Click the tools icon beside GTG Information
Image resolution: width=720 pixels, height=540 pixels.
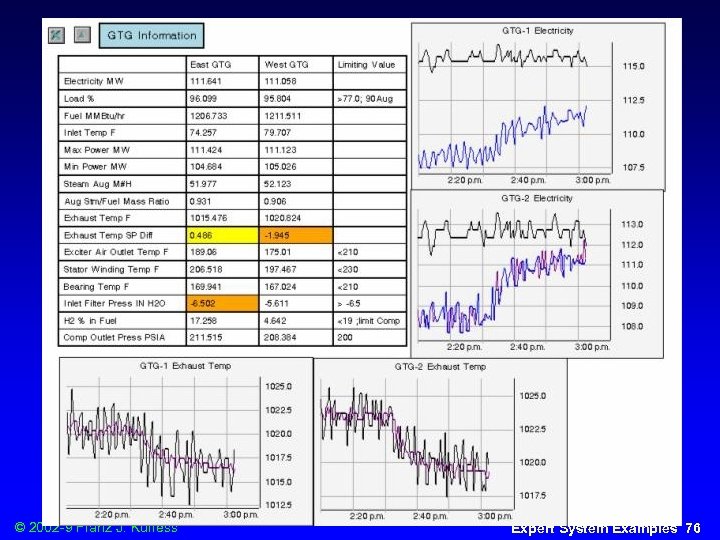coord(56,35)
